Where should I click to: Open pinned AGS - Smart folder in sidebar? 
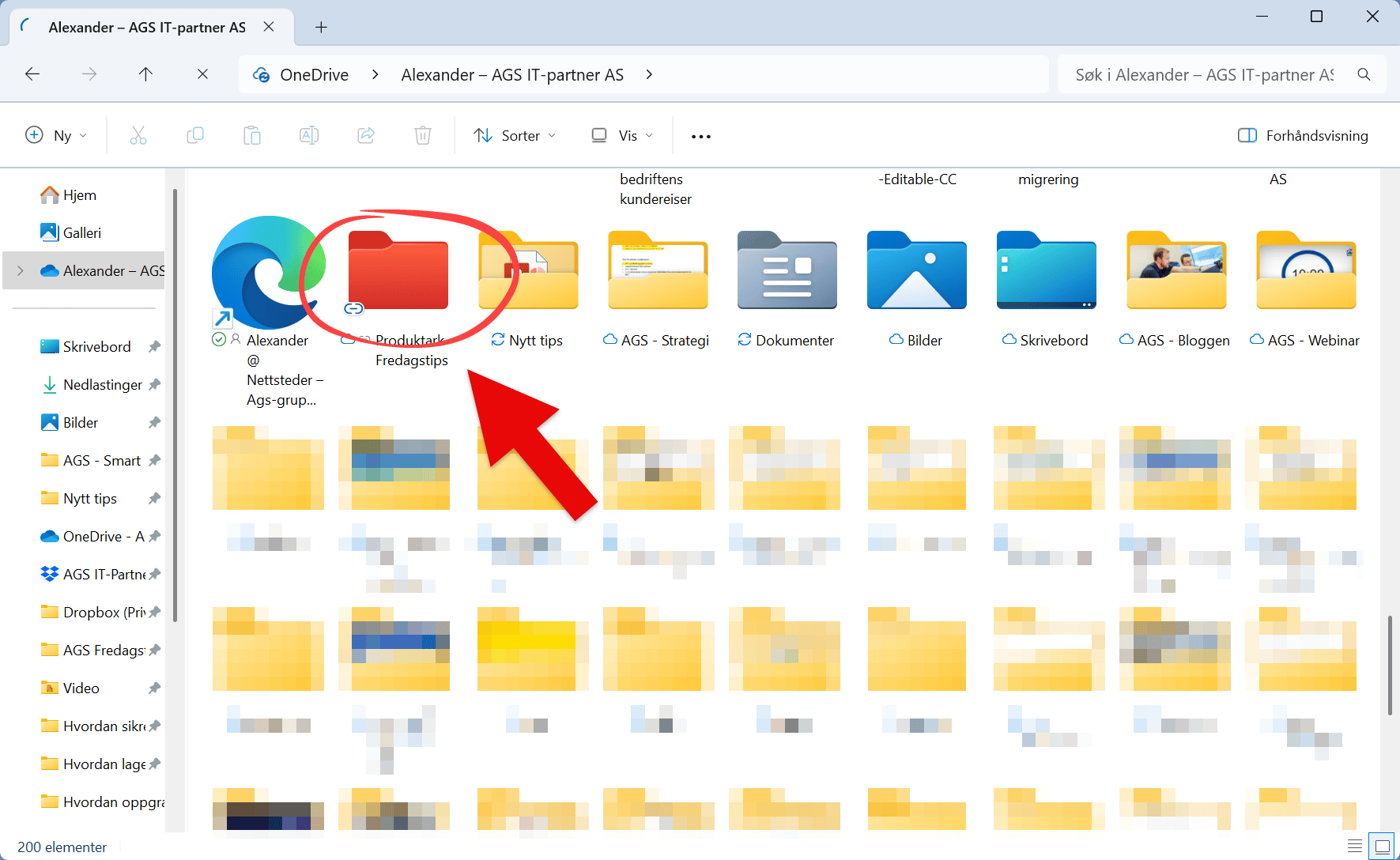102,461
